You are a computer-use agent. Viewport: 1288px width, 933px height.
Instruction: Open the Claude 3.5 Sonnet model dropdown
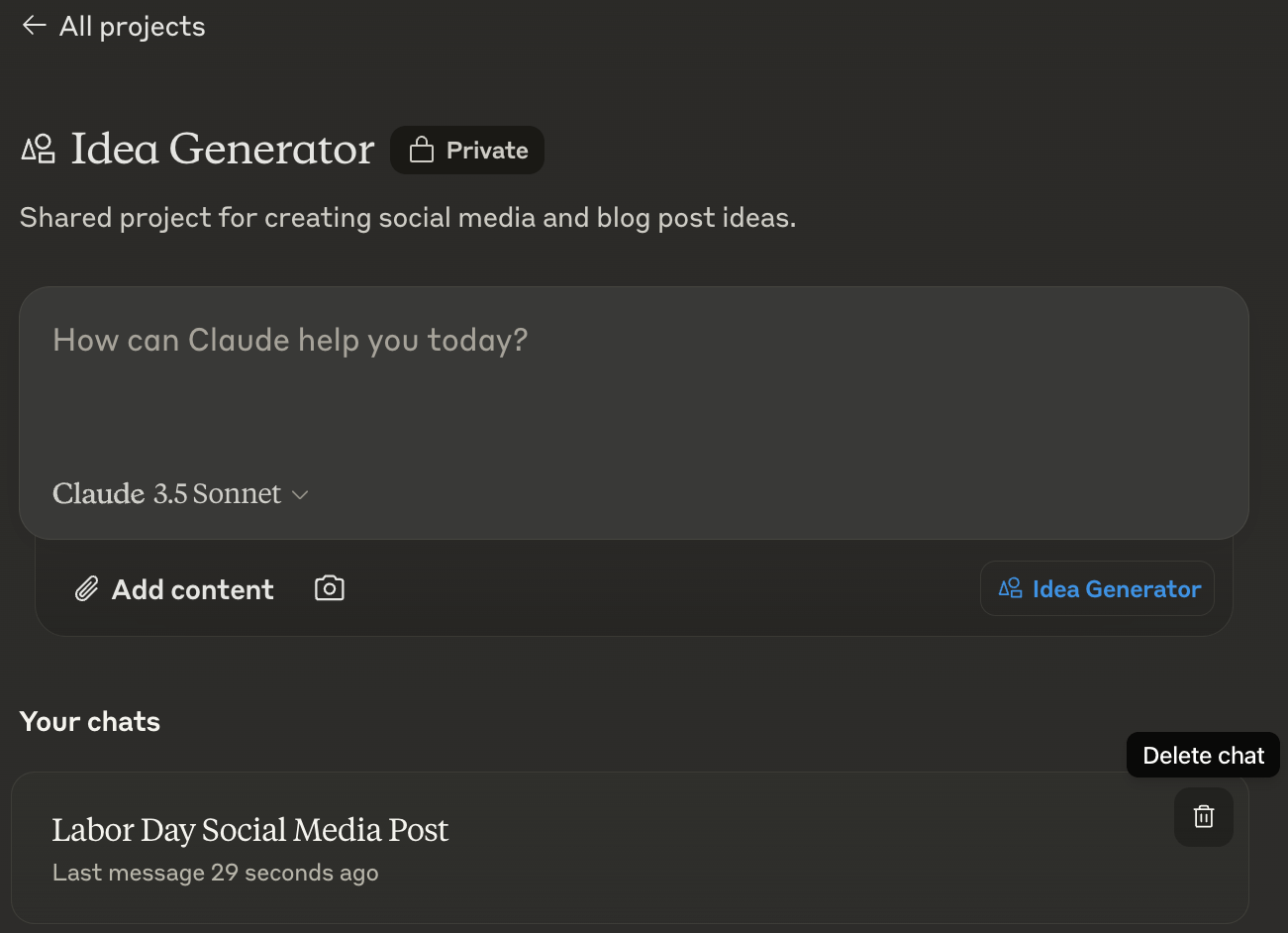(x=180, y=493)
